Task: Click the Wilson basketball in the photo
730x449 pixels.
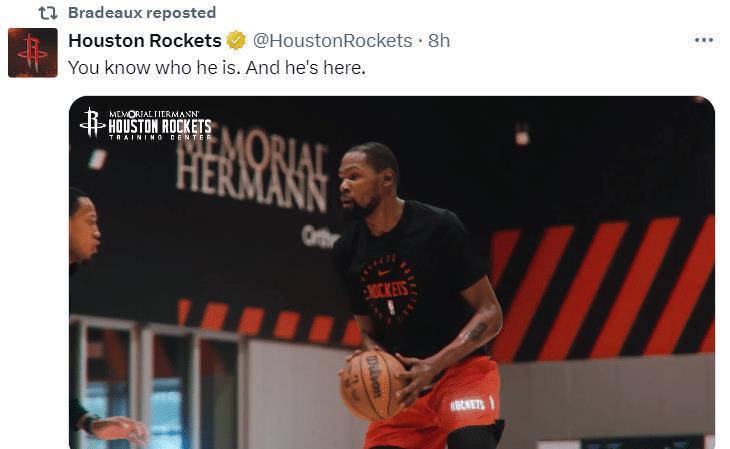Action: coord(374,385)
